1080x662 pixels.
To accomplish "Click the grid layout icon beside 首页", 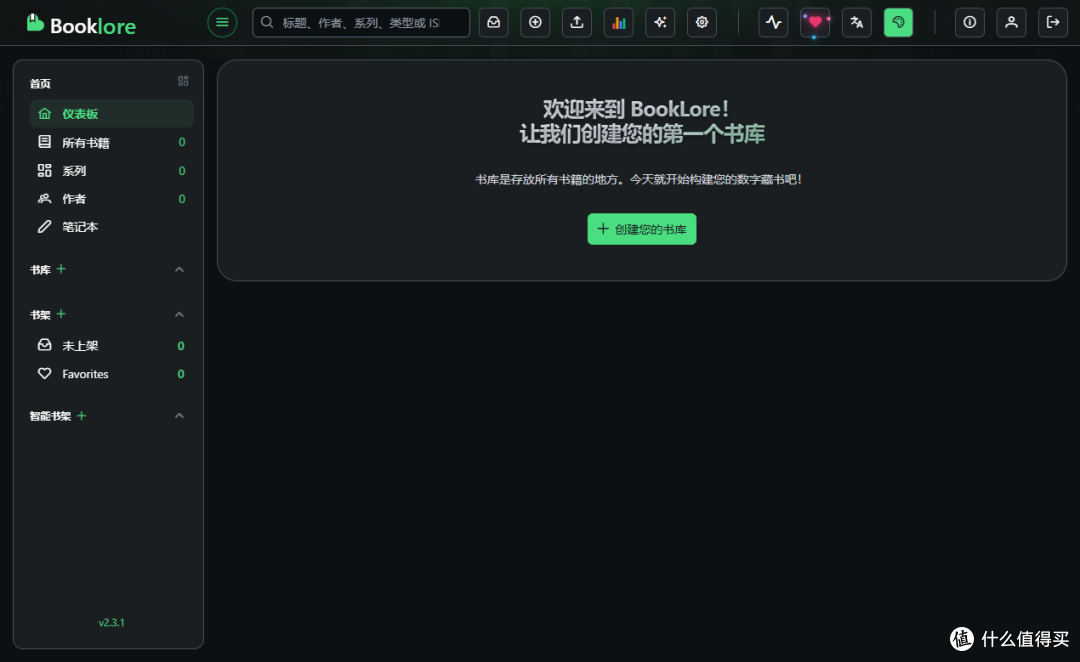I will pos(183,81).
